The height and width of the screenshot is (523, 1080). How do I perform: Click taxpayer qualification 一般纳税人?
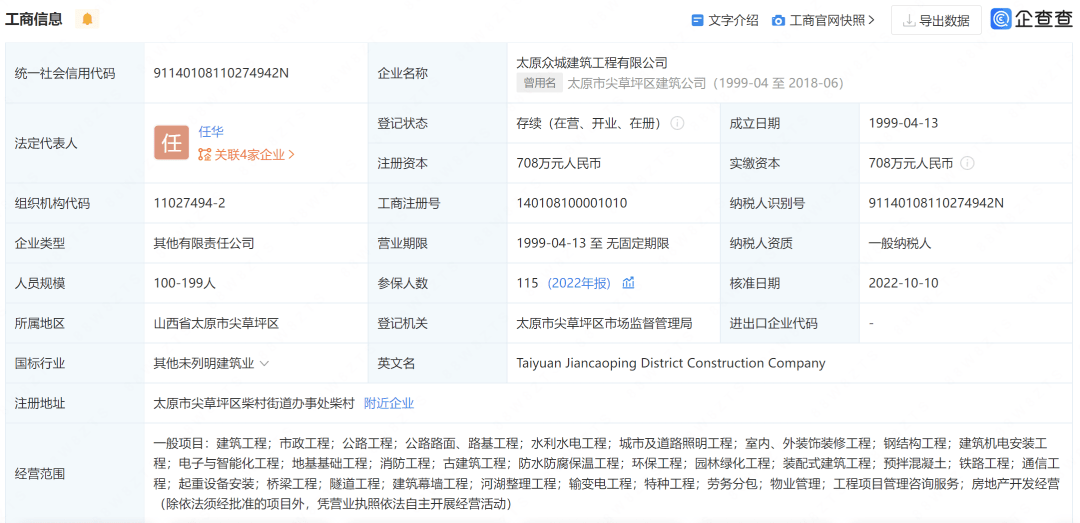(x=900, y=243)
